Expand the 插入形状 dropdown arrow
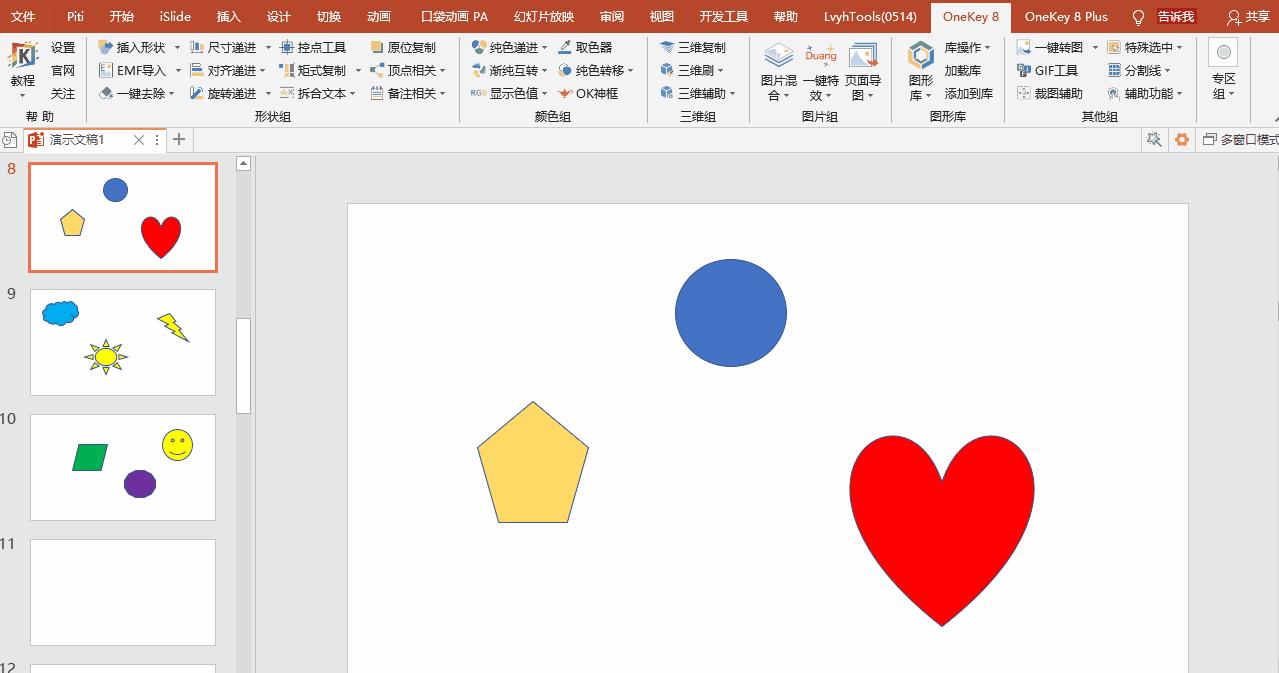Viewport: 1279px width, 673px height. pos(177,48)
